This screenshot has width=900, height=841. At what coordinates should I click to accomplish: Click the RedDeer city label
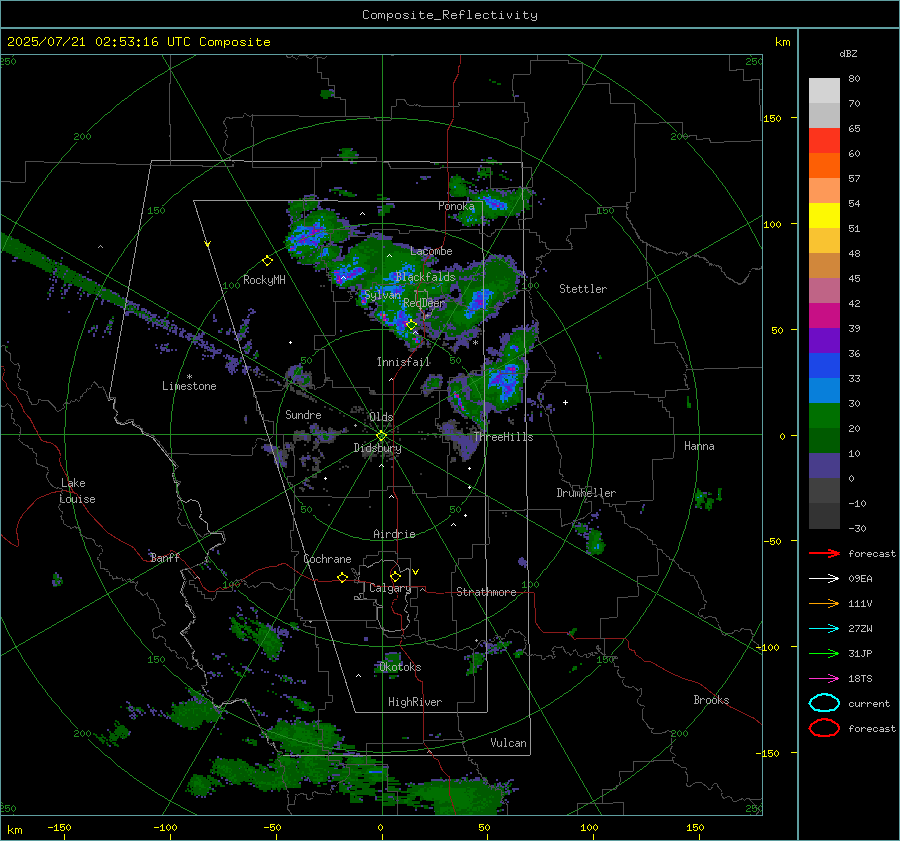coord(424,303)
